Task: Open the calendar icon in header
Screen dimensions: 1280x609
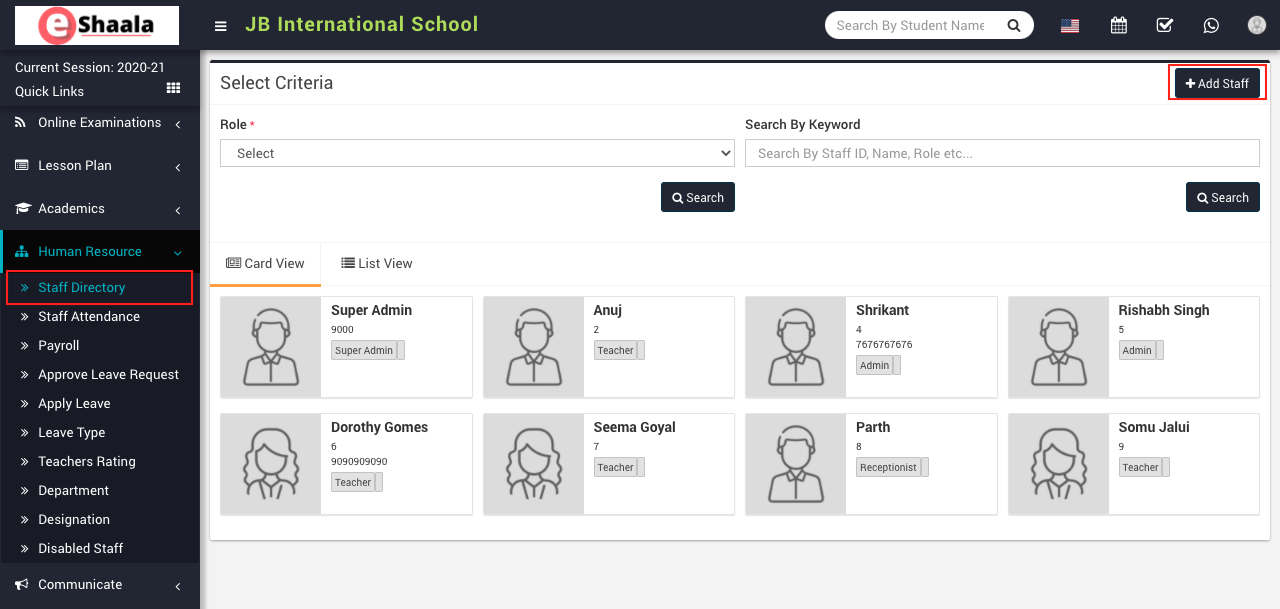Action: click(1118, 26)
